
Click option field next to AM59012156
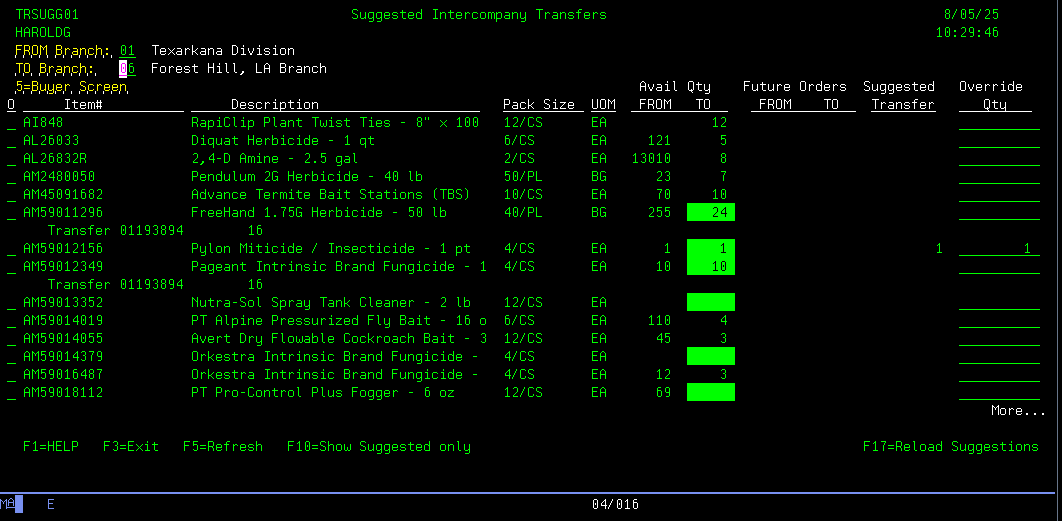11,249
